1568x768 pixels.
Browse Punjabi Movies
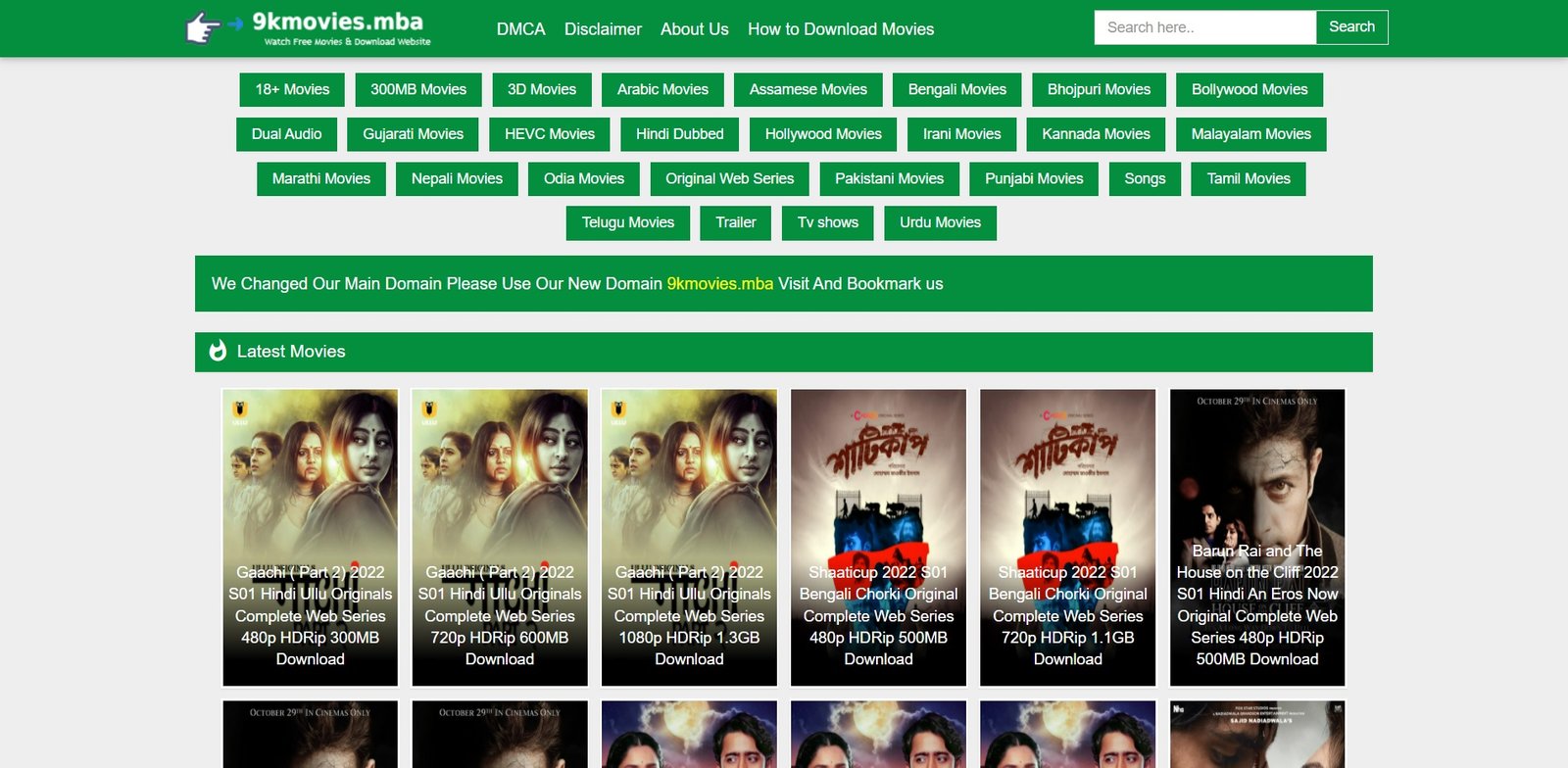(x=1034, y=178)
